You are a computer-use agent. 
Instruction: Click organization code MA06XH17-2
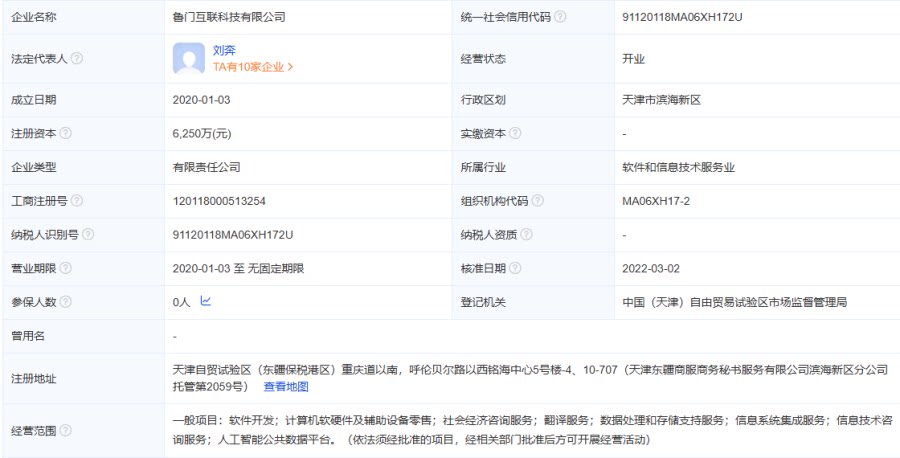[x=656, y=201]
